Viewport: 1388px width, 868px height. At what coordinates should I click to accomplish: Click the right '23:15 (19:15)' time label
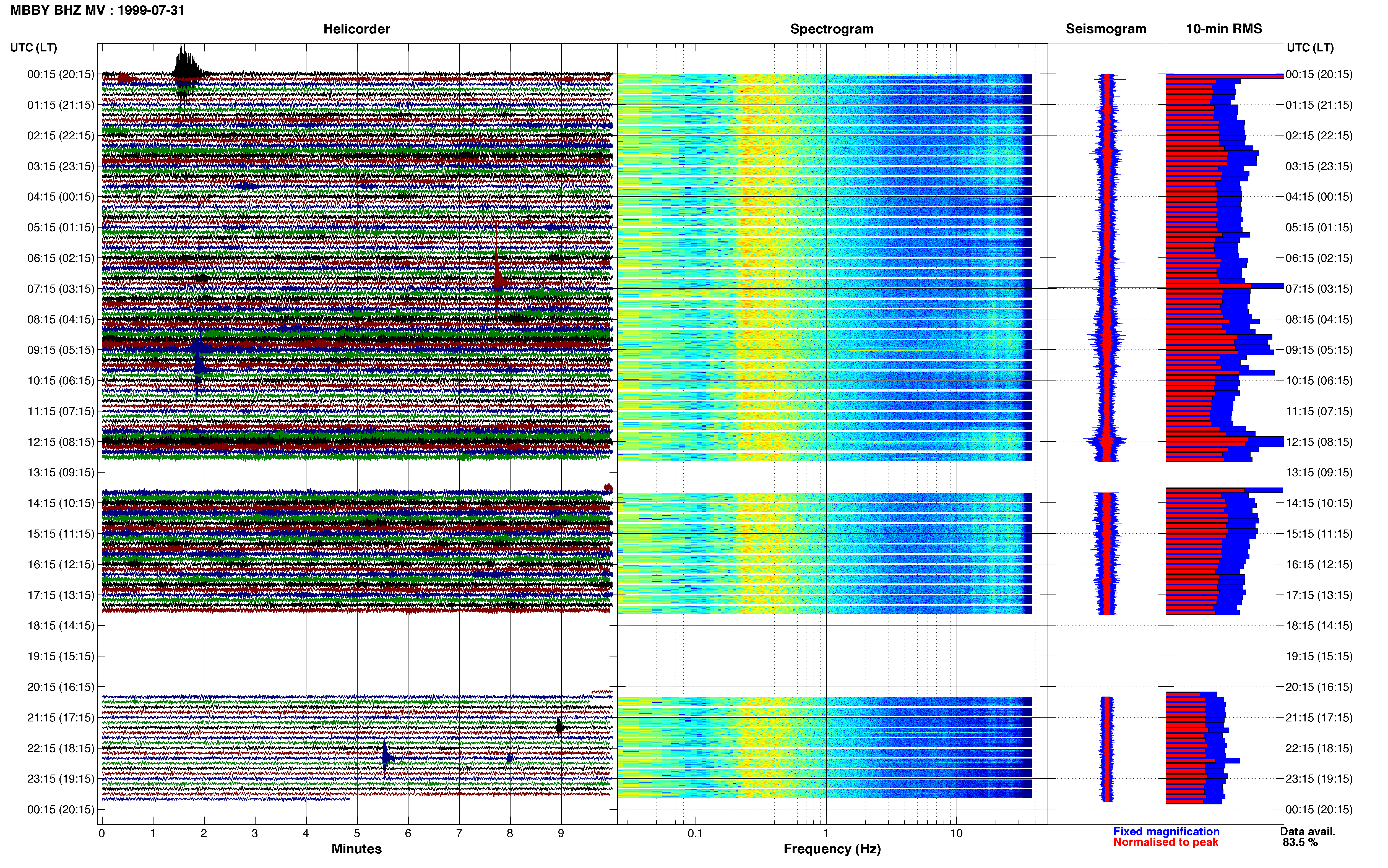pyautogui.click(x=1319, y=779)
